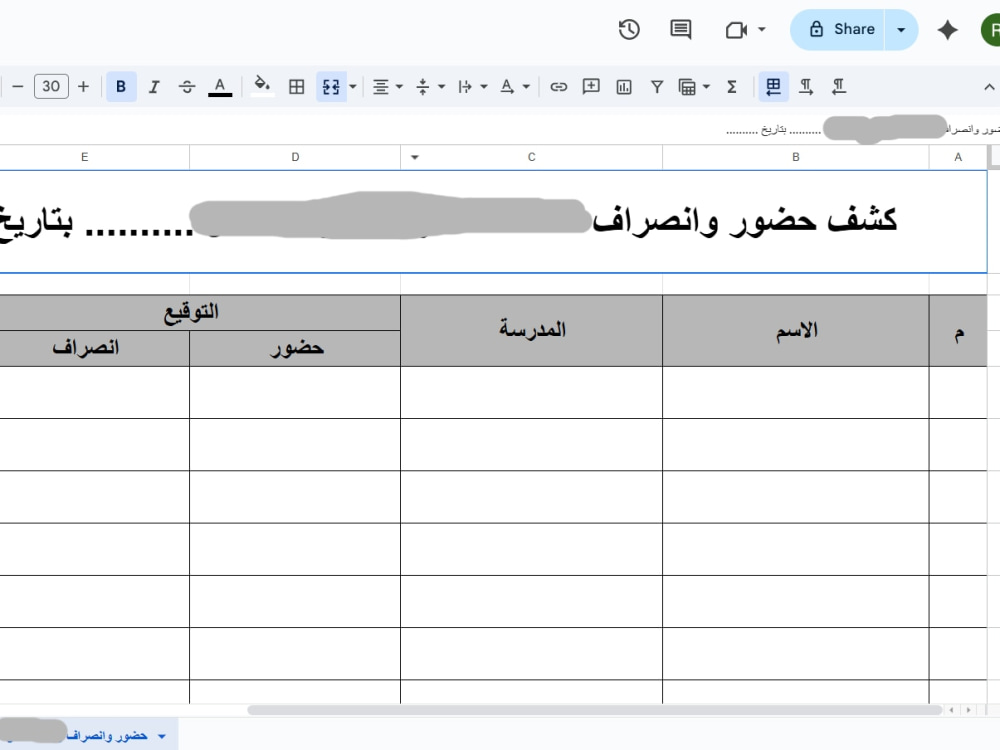1000x750 pixels.
Task: Open the functions sigma icon
Action: tap(732, 86)
